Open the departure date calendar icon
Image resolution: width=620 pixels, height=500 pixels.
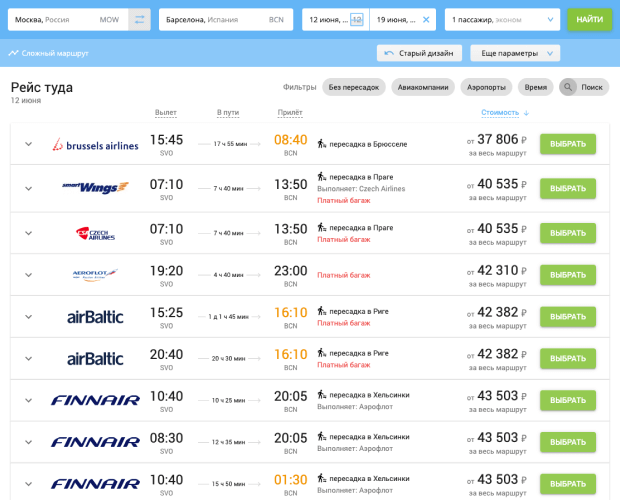click(357, 19)
